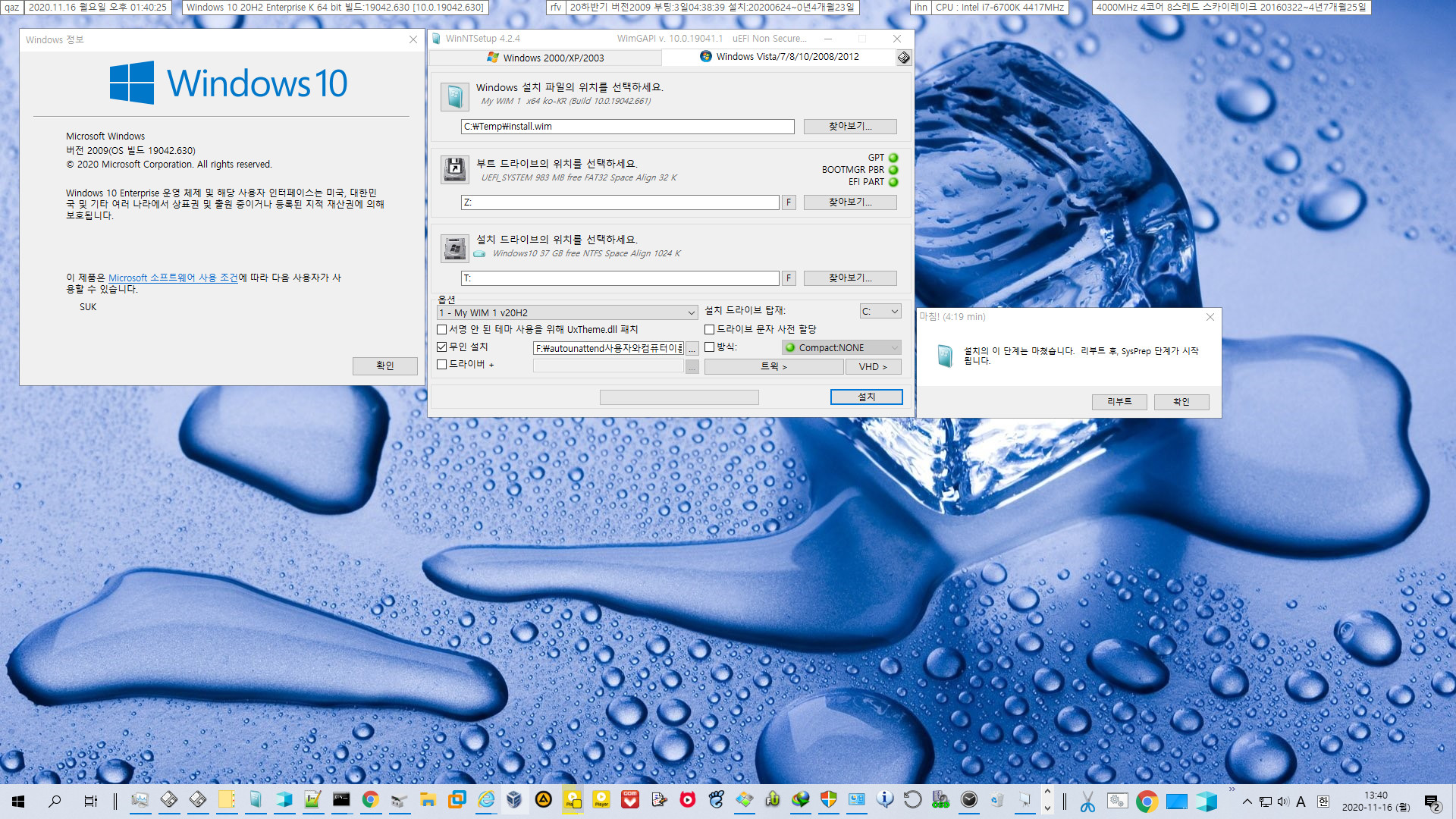Viewport: 1456px width, 819px height.
Task: Open Task View from the taskbar
Action: [x=90, y=801]
